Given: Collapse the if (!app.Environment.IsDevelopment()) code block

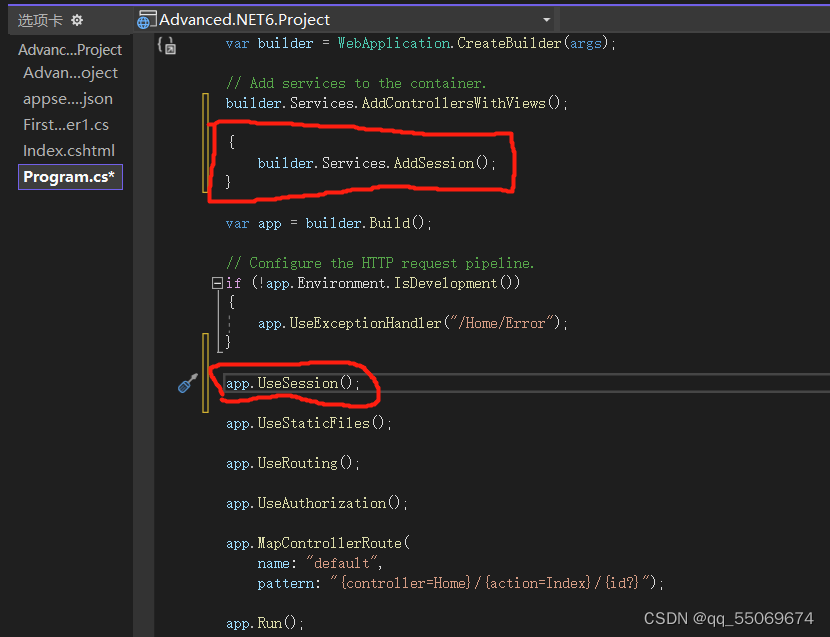Looking at the screenshot, I should tap(216, 283).
